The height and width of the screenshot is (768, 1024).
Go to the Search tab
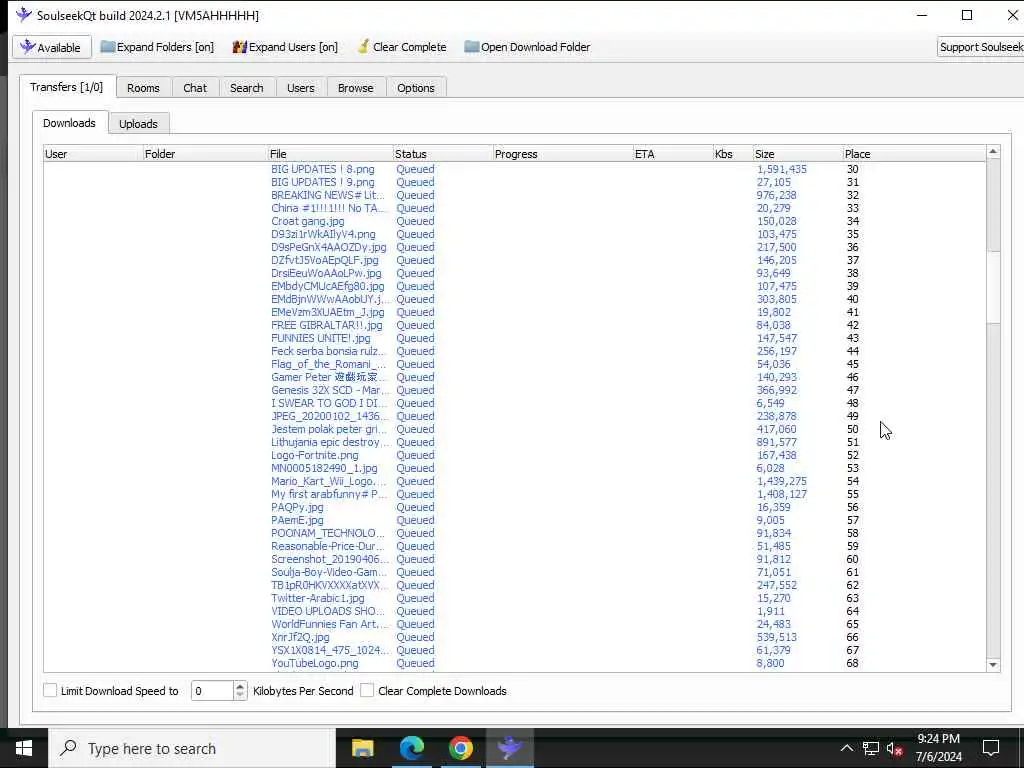246,88
